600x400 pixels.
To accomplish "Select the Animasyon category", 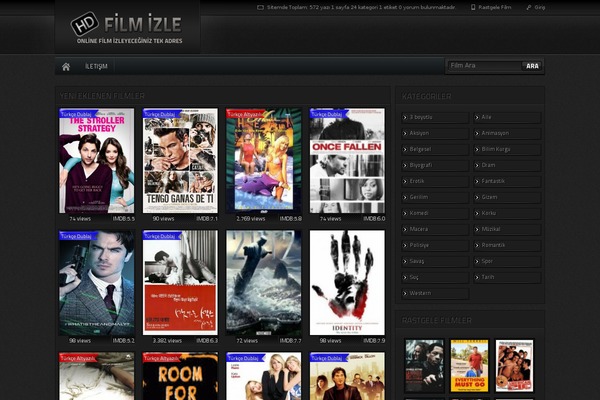I will pyautogui.click(x=507, y=133).
